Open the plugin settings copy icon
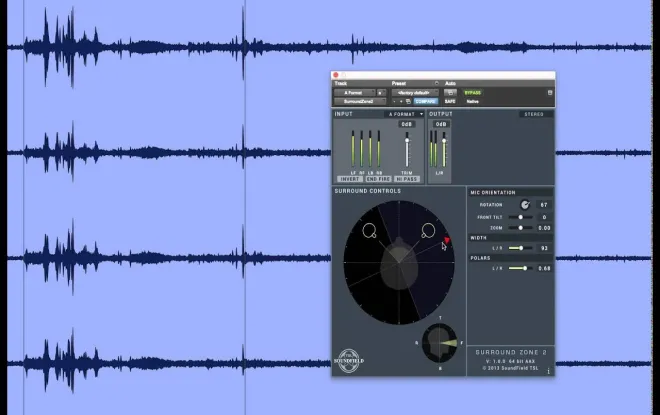 tap(408, 101)
